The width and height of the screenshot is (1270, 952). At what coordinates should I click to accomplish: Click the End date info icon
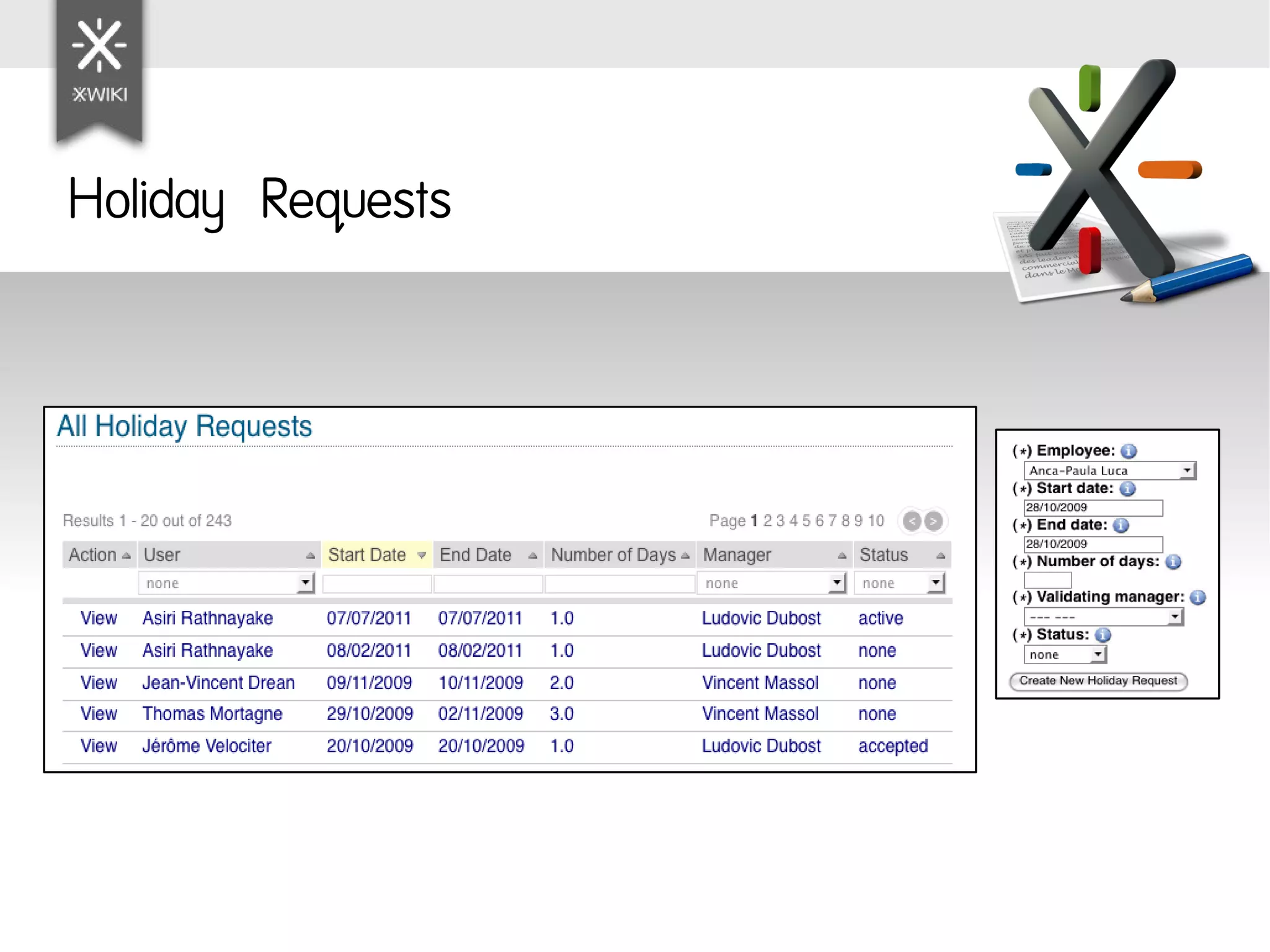(x=1121, y=525)
